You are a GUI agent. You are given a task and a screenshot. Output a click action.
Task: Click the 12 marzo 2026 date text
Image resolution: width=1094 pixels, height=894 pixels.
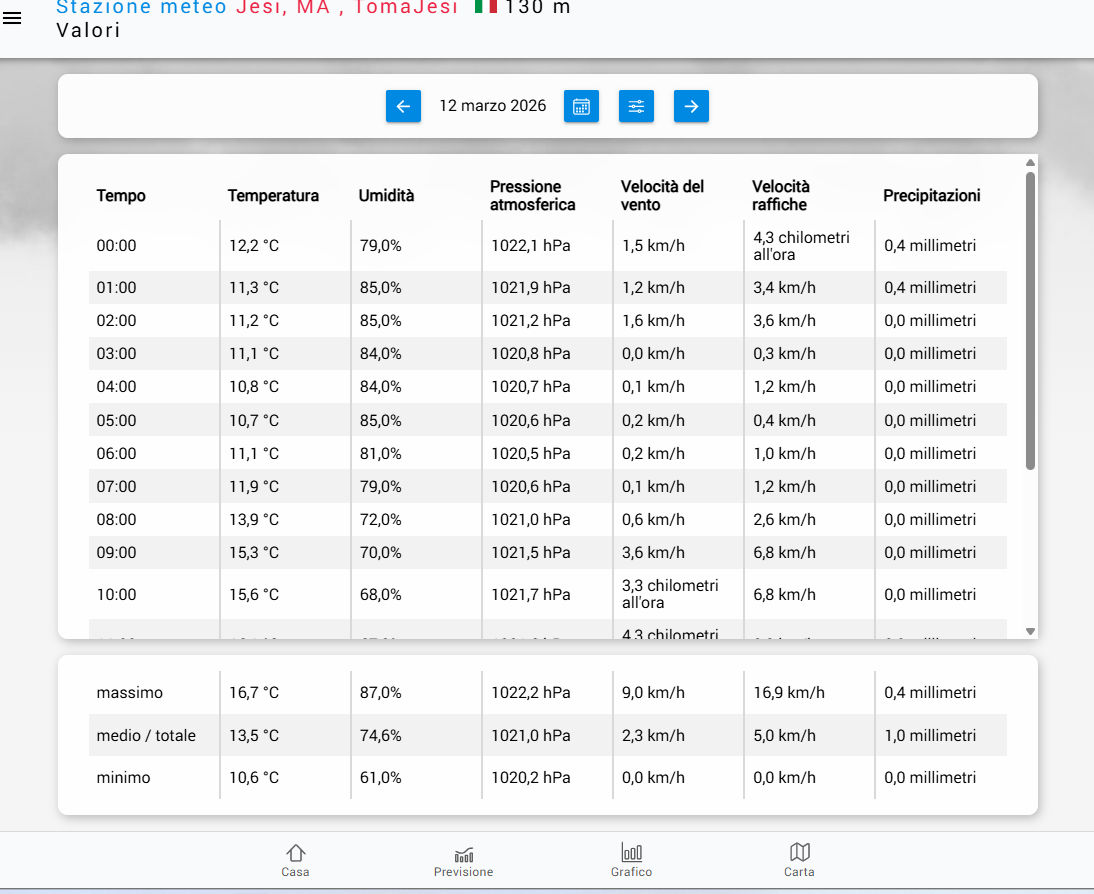[493, 106]
